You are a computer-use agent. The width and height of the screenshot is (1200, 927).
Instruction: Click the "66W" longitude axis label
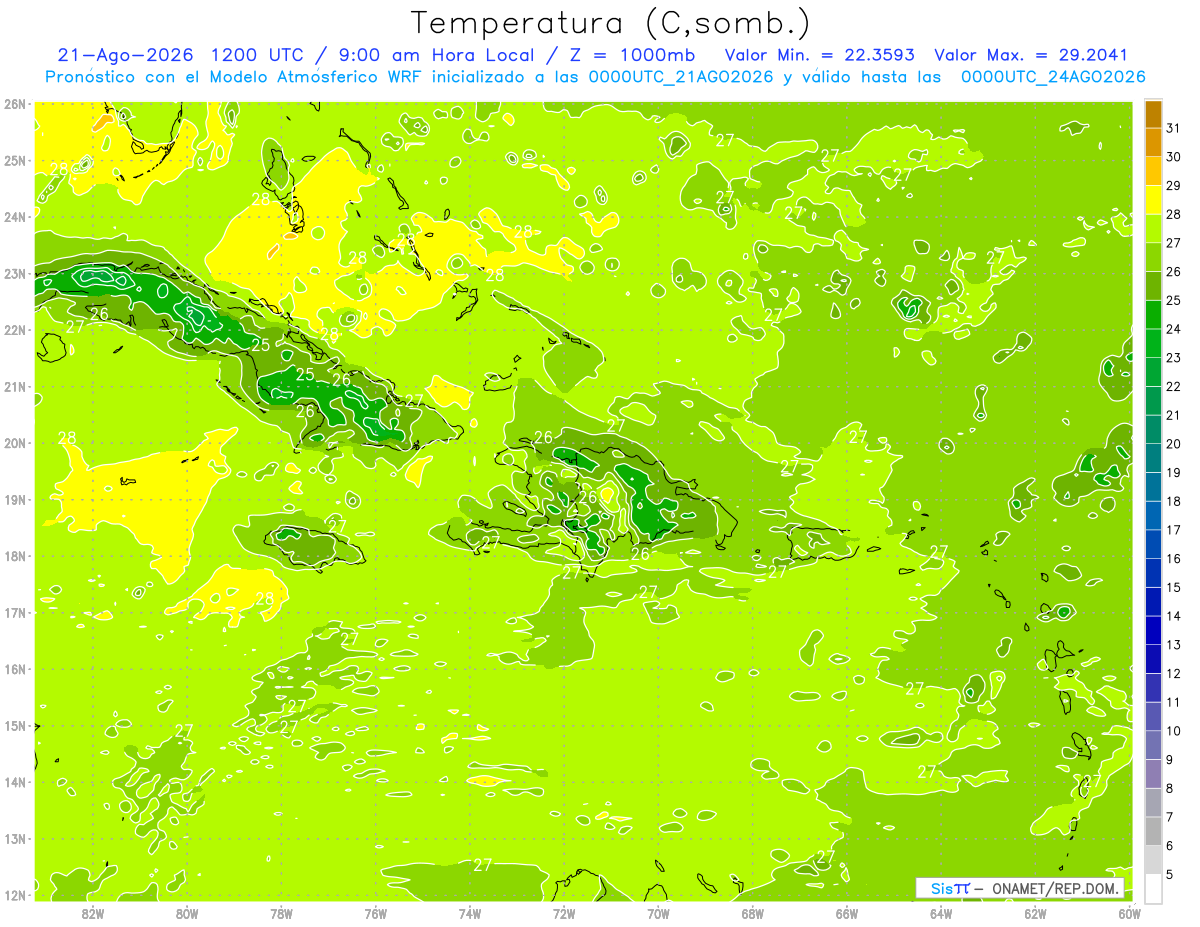(847, 913)
